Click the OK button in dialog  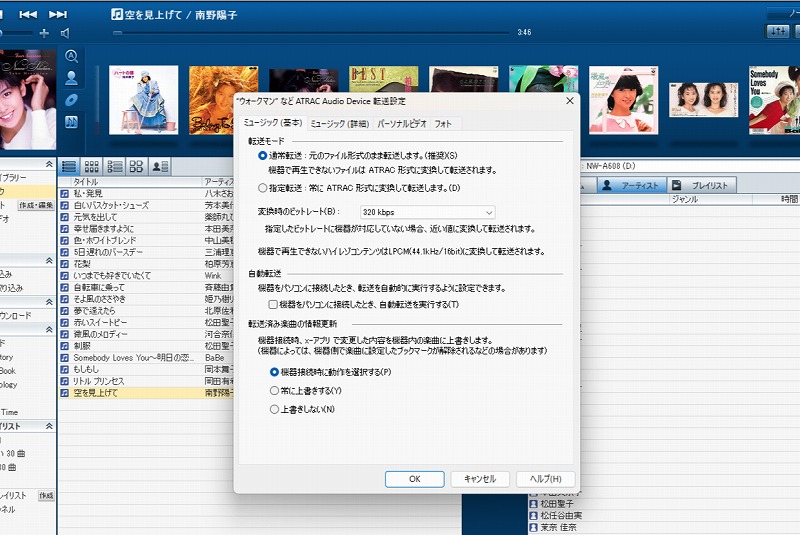coord(413,479)
